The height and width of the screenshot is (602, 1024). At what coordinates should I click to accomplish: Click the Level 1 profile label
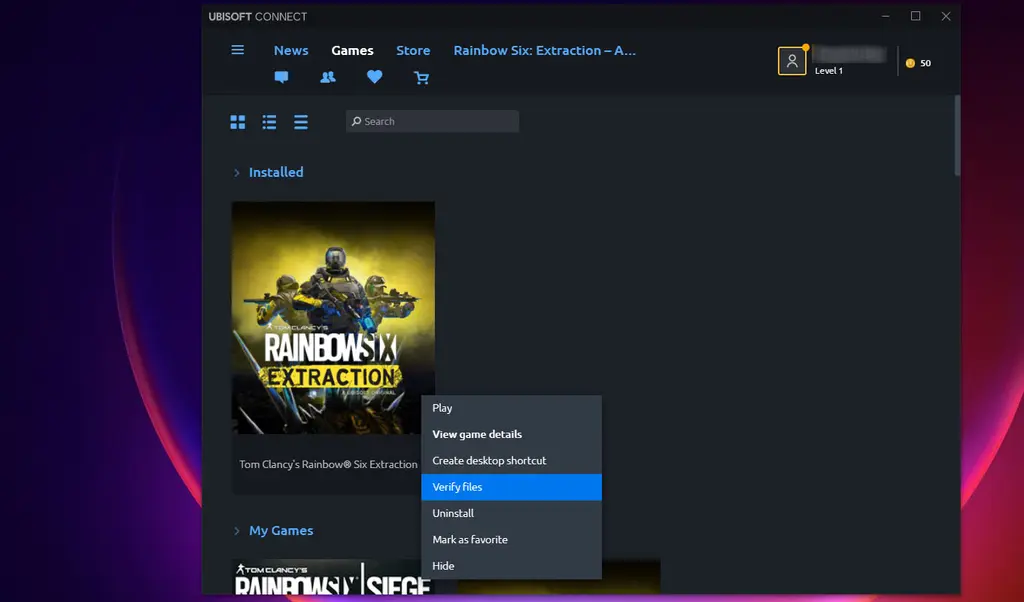tap(829, 71)
